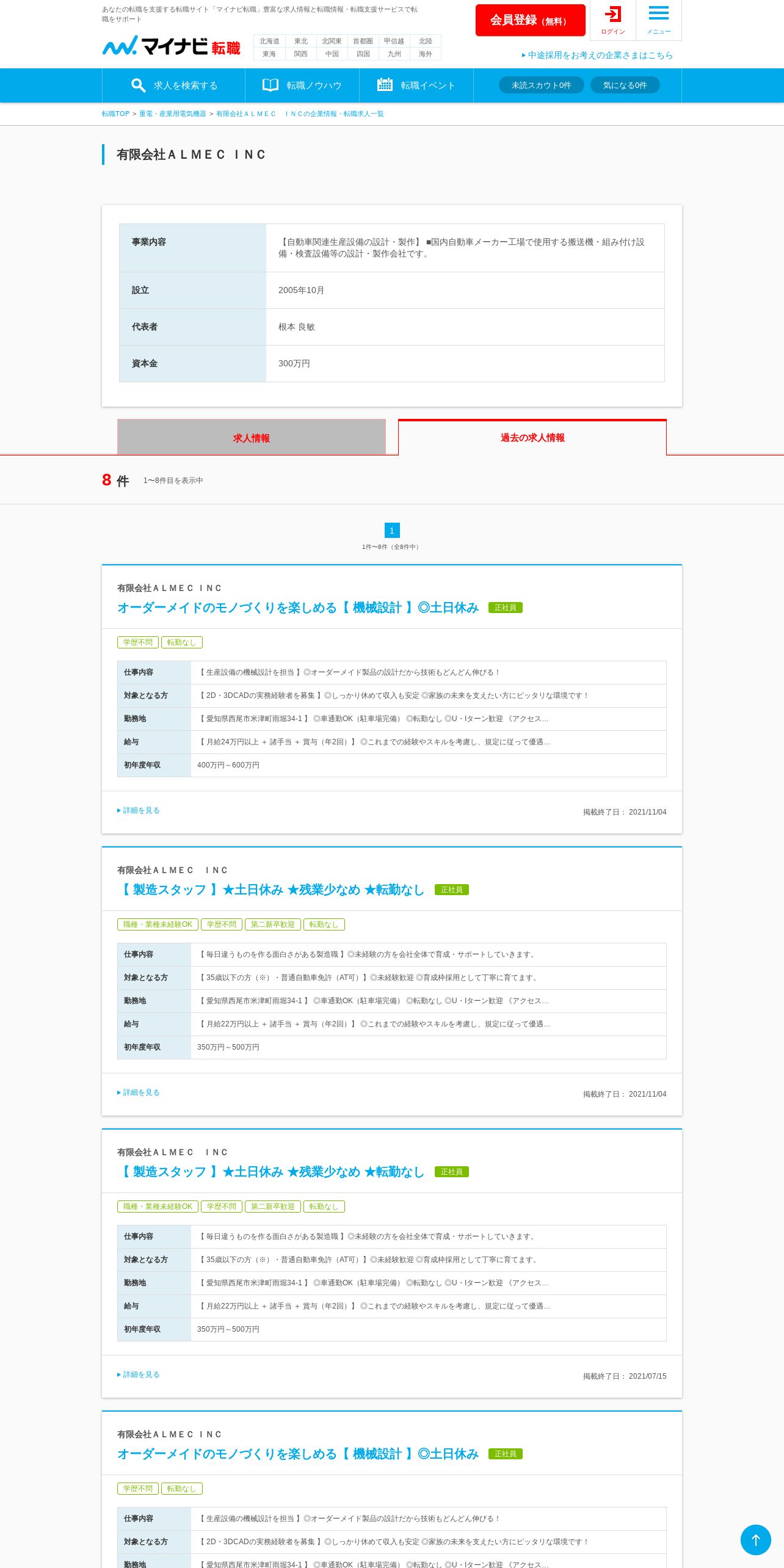Select the 四国 region link

tap(363, 54)
